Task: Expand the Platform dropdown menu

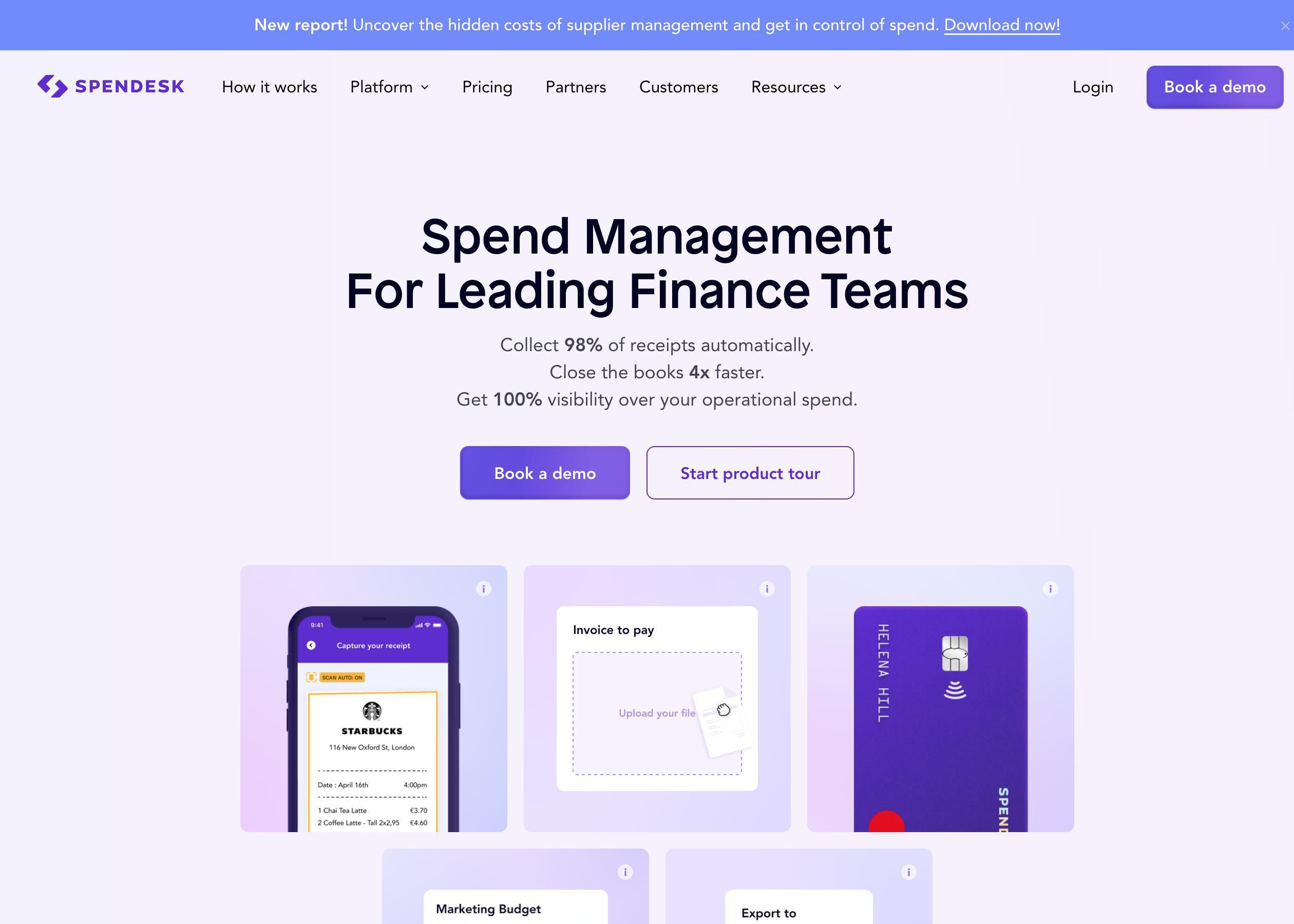Action: (389, 87)
